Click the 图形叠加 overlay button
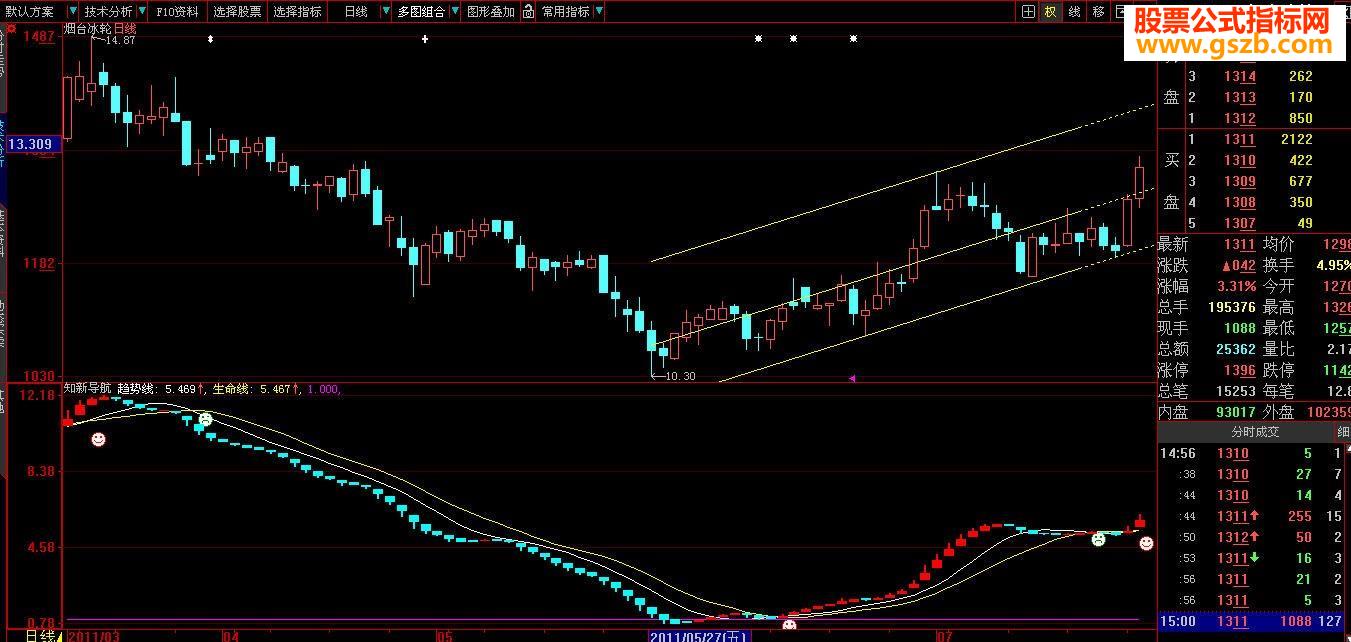 [491, 12]
